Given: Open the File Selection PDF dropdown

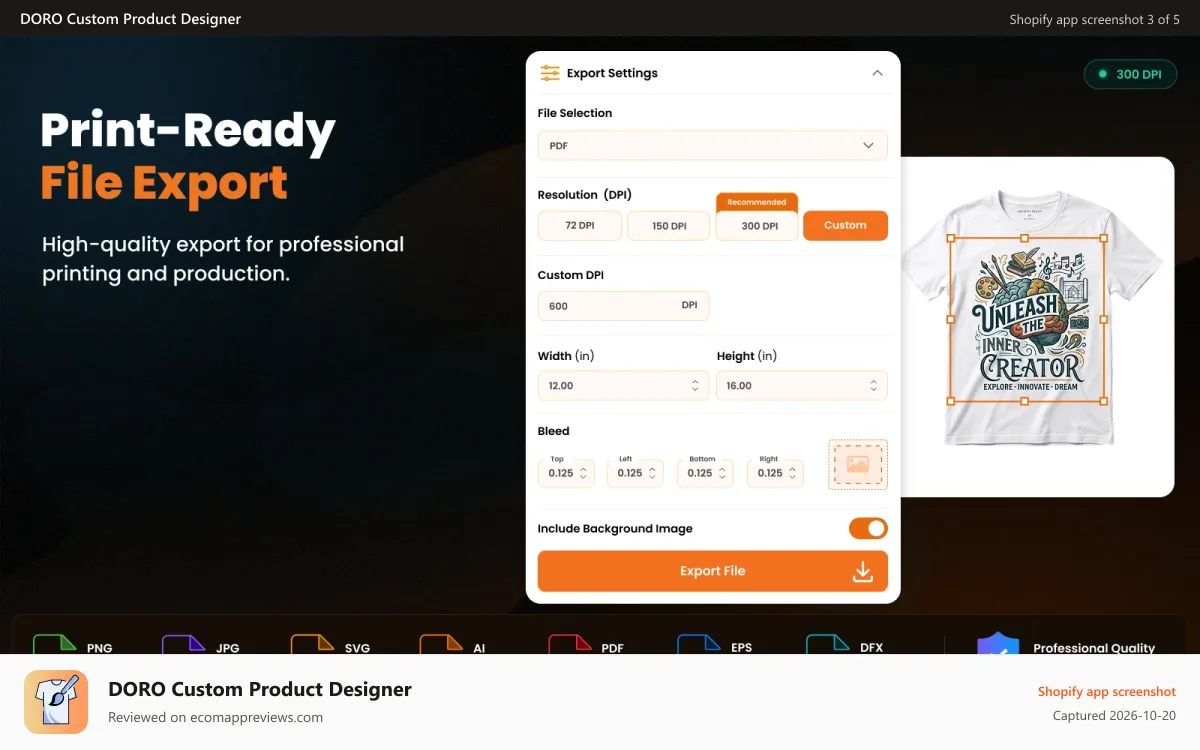Looking at the screenshot, I should click(712, 145).
